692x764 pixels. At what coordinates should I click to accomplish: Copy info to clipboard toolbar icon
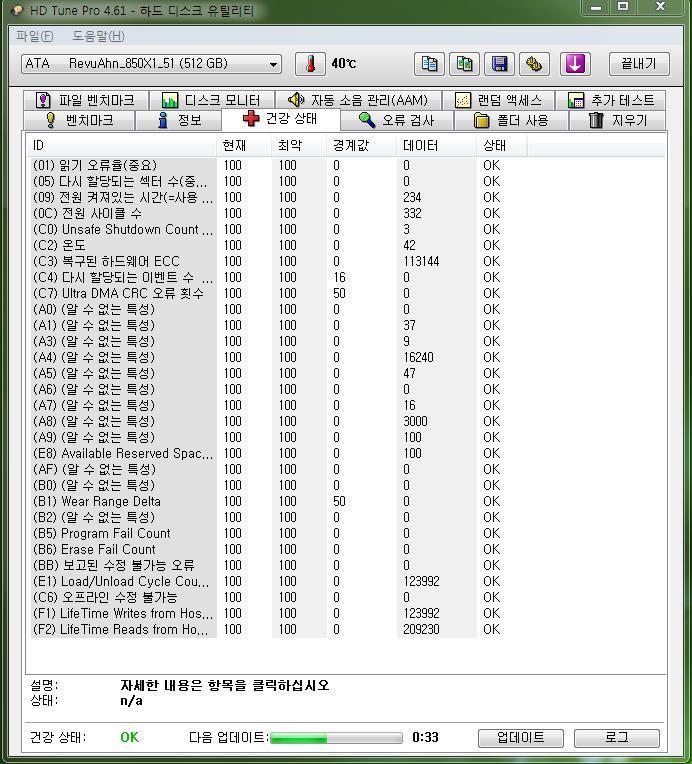(429, 64)
